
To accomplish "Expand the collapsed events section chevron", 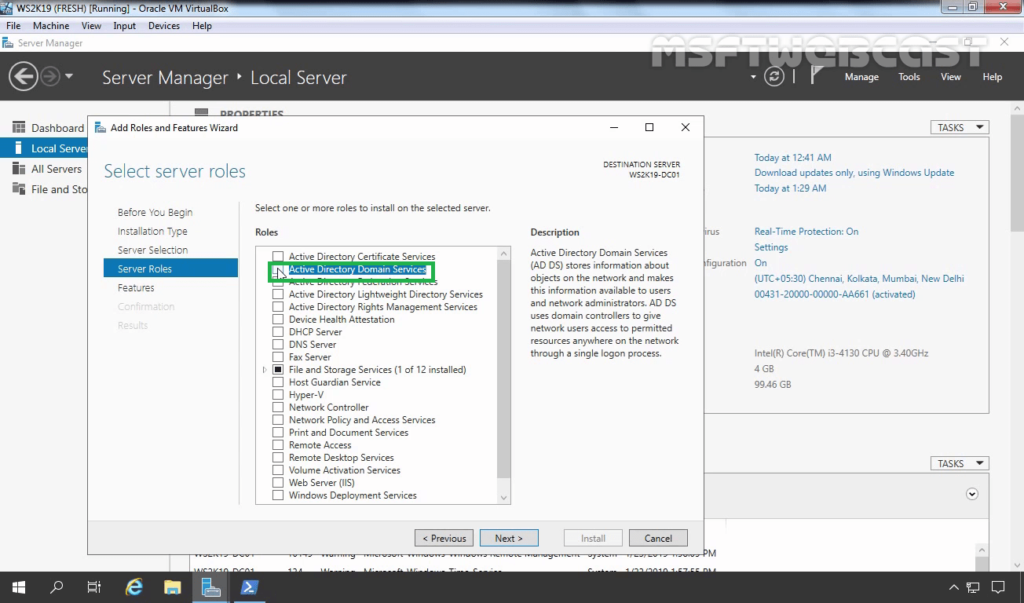I will [x=972, y=494].
